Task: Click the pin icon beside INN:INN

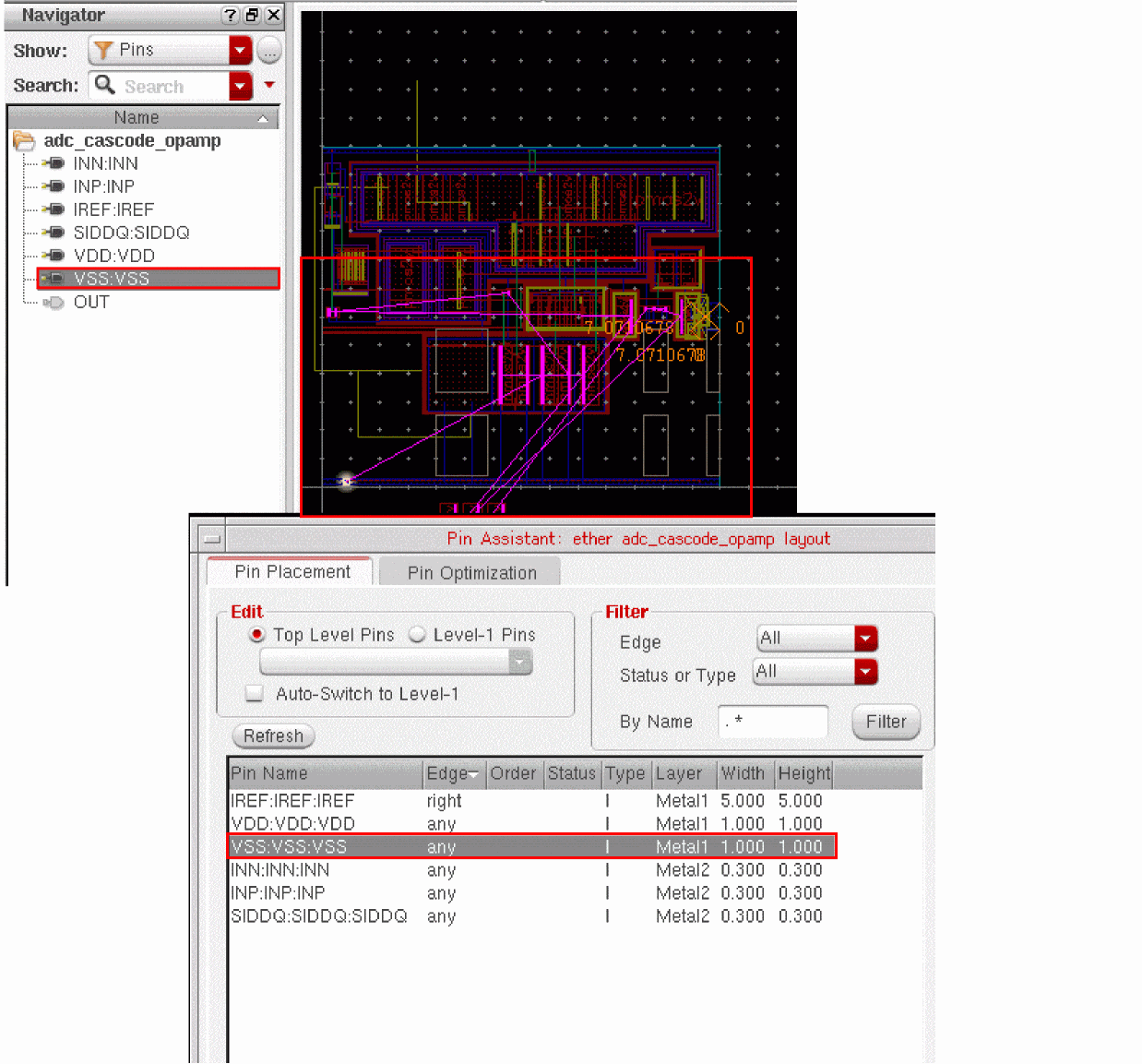Action: [54, 163]
